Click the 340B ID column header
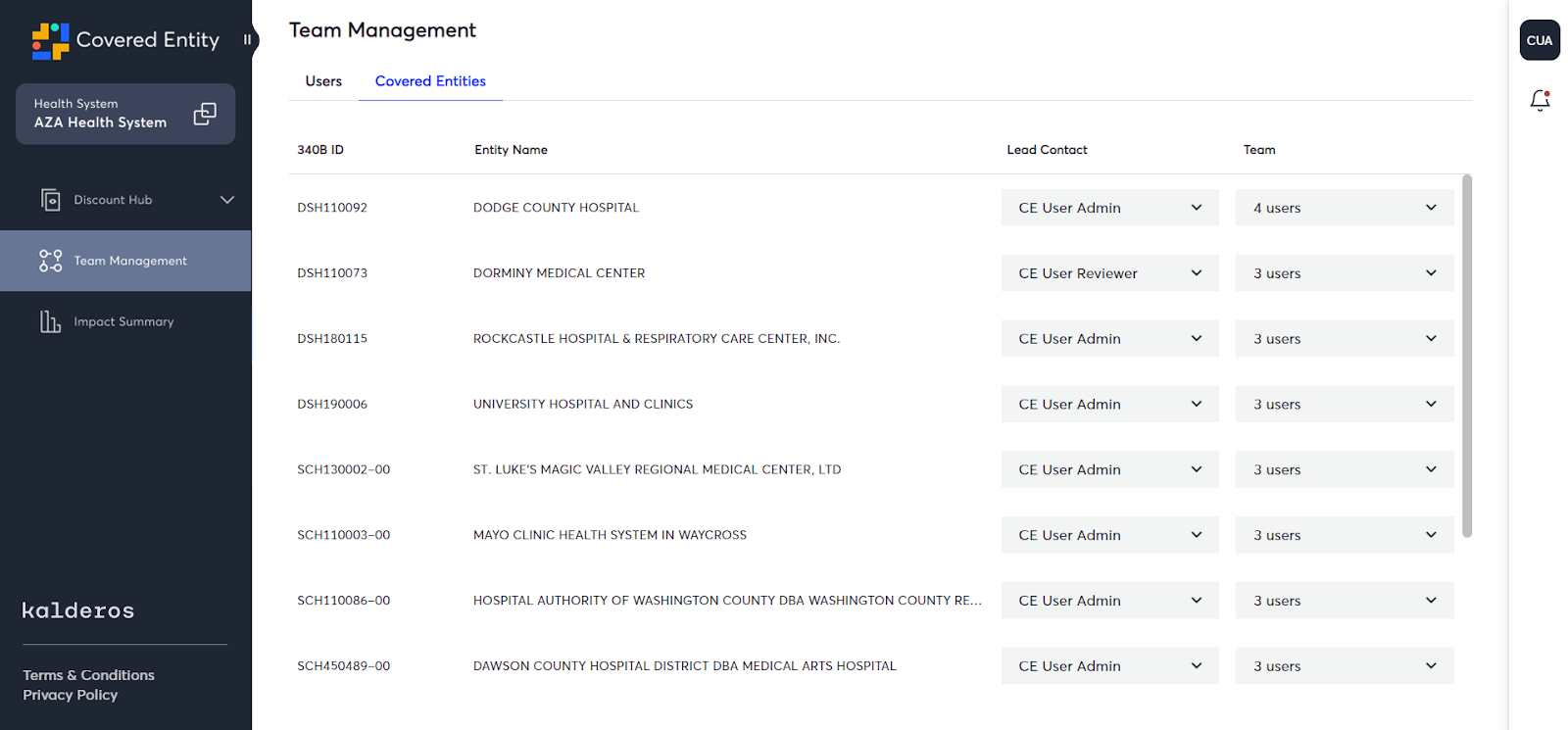Viewport: 1568px width, 730px height. (x=320, y=150)
